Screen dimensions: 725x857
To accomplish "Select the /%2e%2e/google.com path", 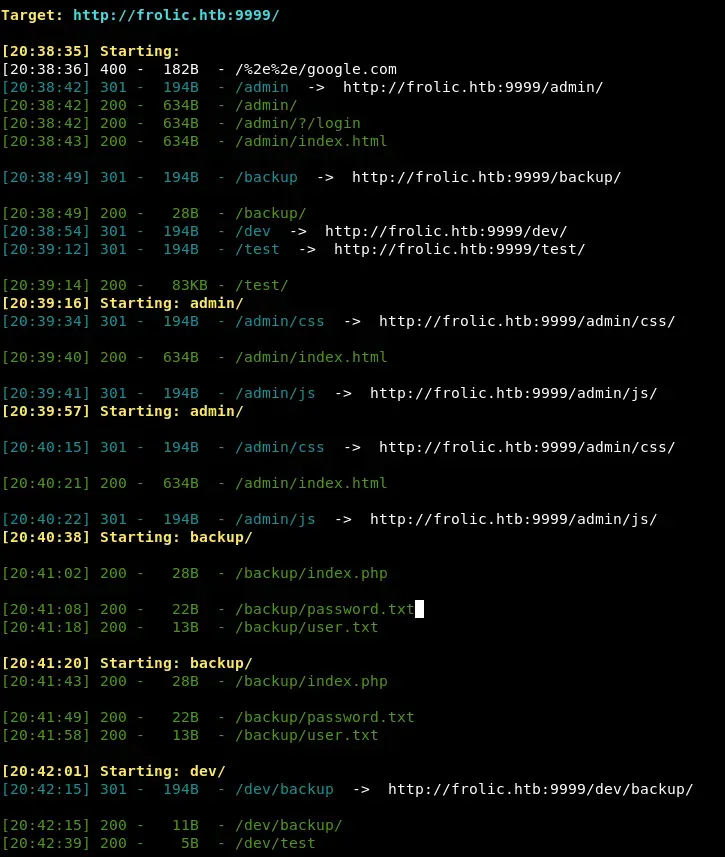I will tap(316, 70).
